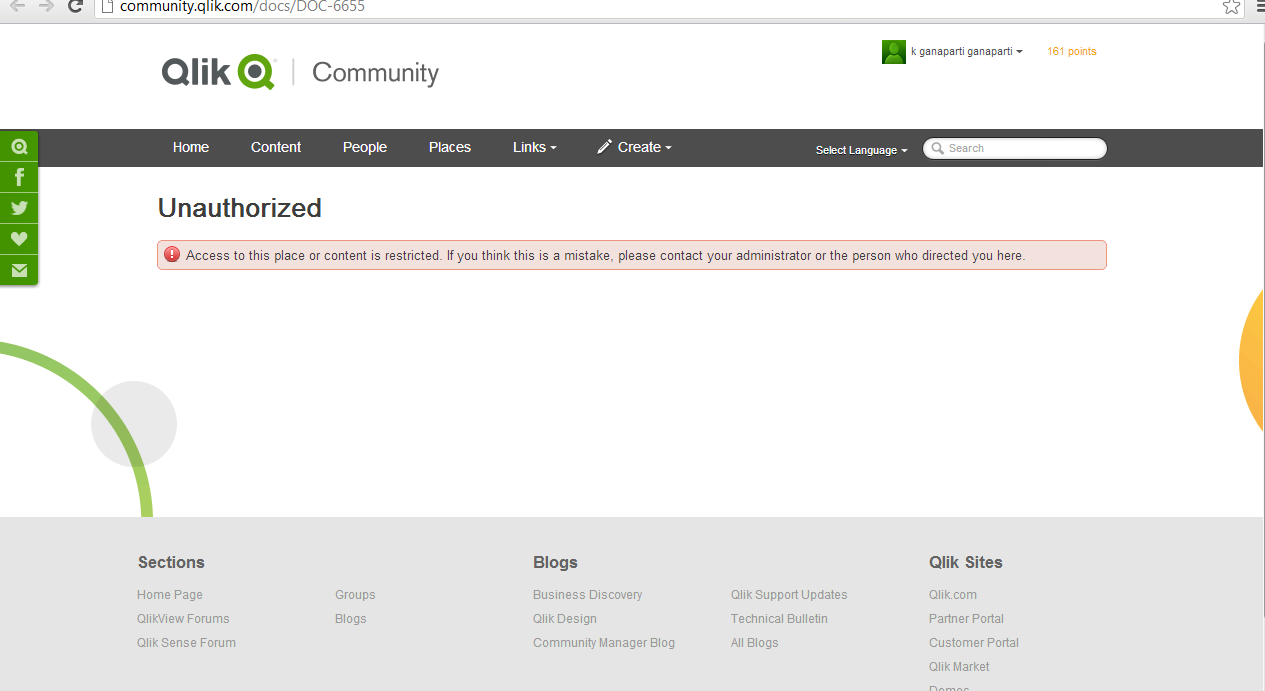Image resolution: width=1265 pixels, height=691 pixels.
Task: Click the 161 points link
Action: (x=1072, y=51)
